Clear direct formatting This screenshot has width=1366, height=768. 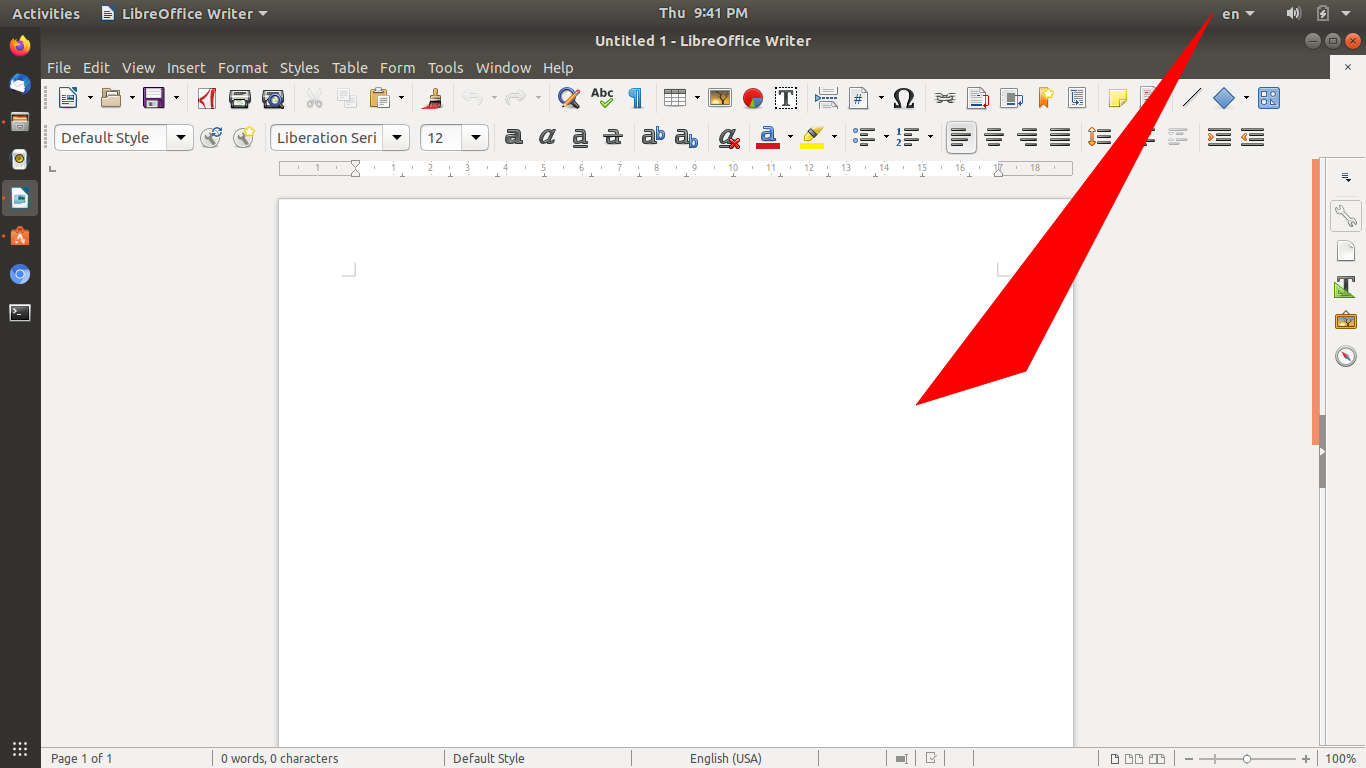[729, 137]
